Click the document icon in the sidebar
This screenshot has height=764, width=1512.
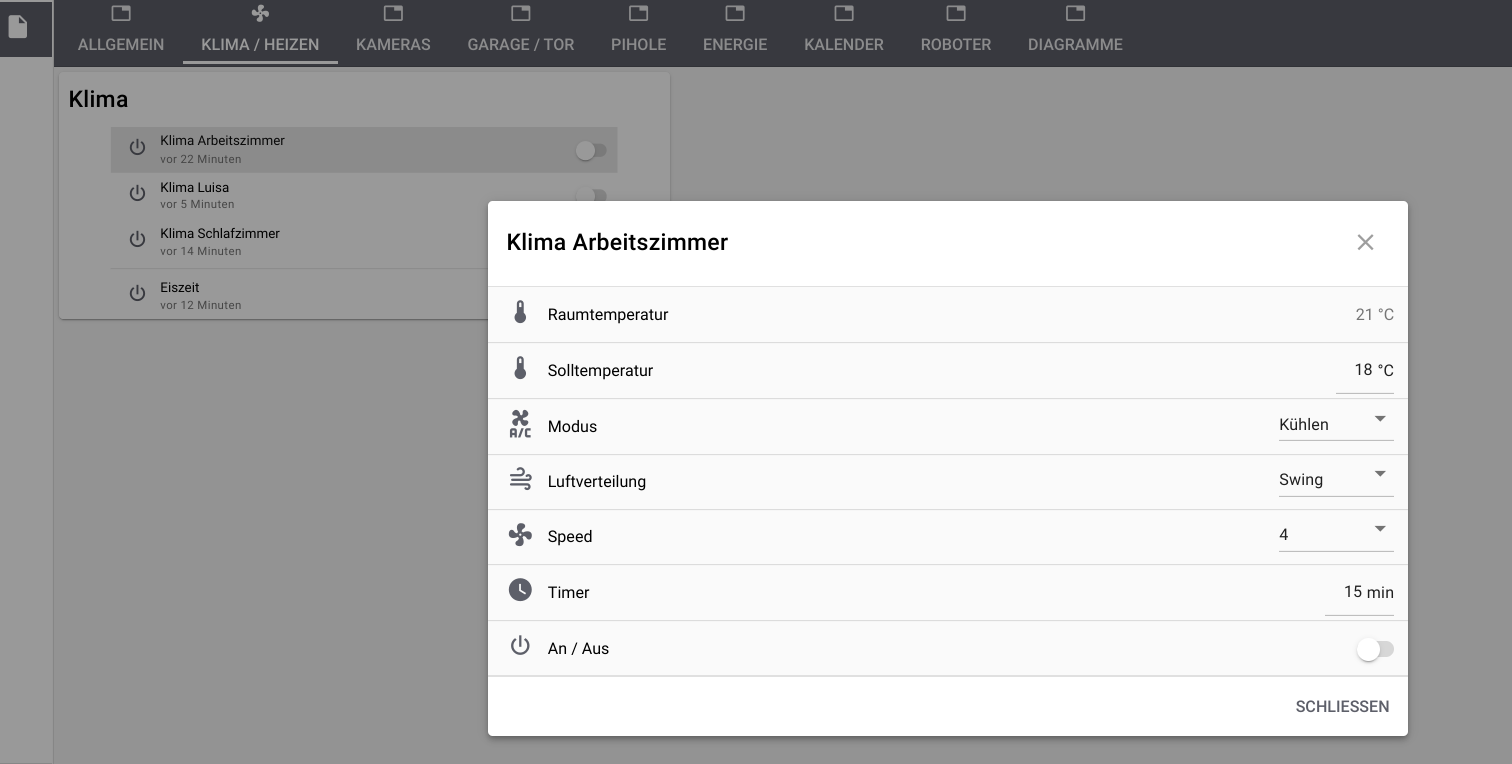(x=18, y=27)
